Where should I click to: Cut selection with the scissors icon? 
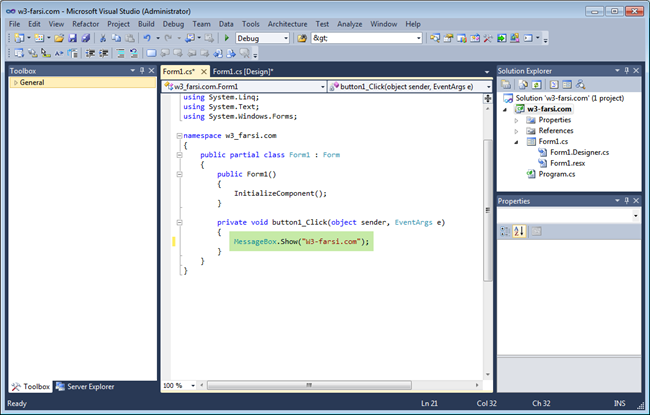point(103,38)
